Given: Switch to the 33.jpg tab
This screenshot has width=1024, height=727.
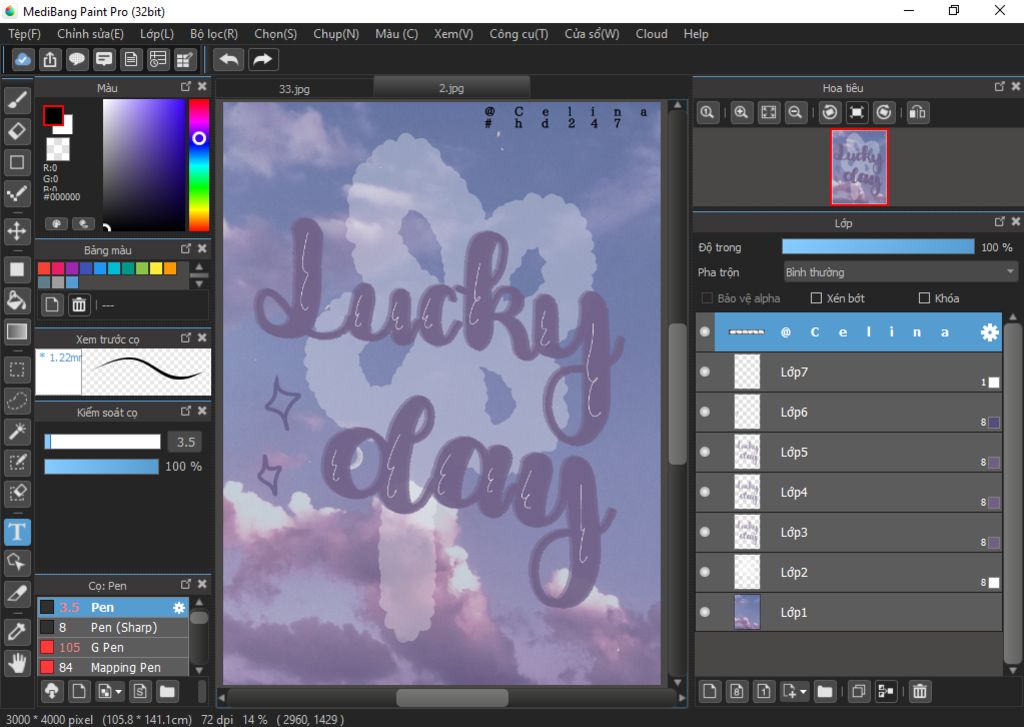Looking at the screenshot, I should 295,88.
